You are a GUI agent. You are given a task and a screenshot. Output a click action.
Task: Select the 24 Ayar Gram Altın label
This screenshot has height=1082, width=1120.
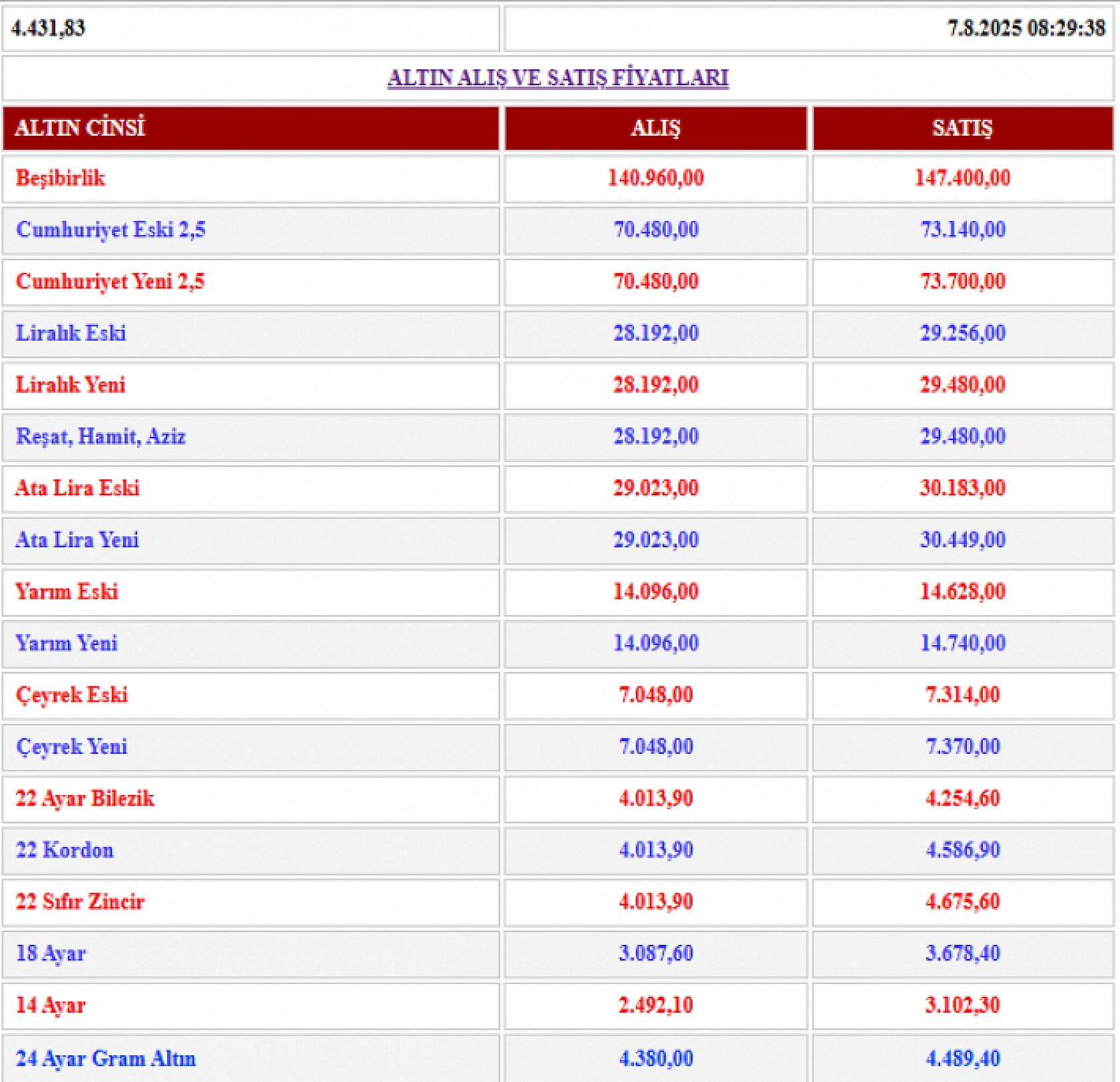tap(106, 1059)
